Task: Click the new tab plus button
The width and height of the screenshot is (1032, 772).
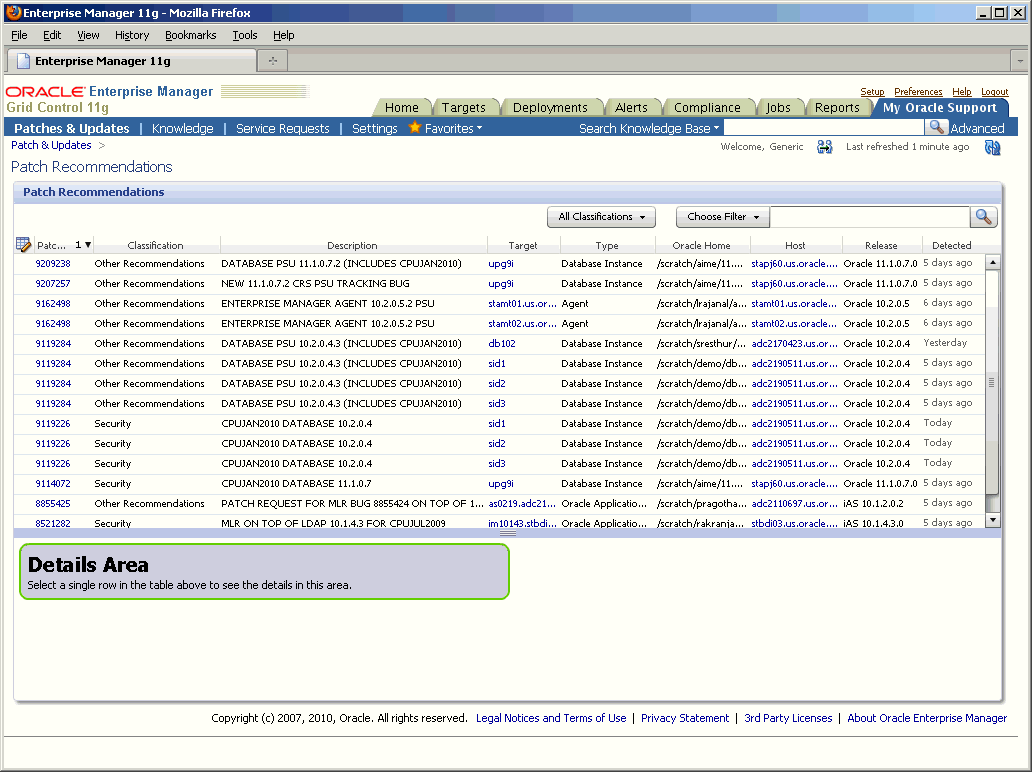Action: pos(272,61)
